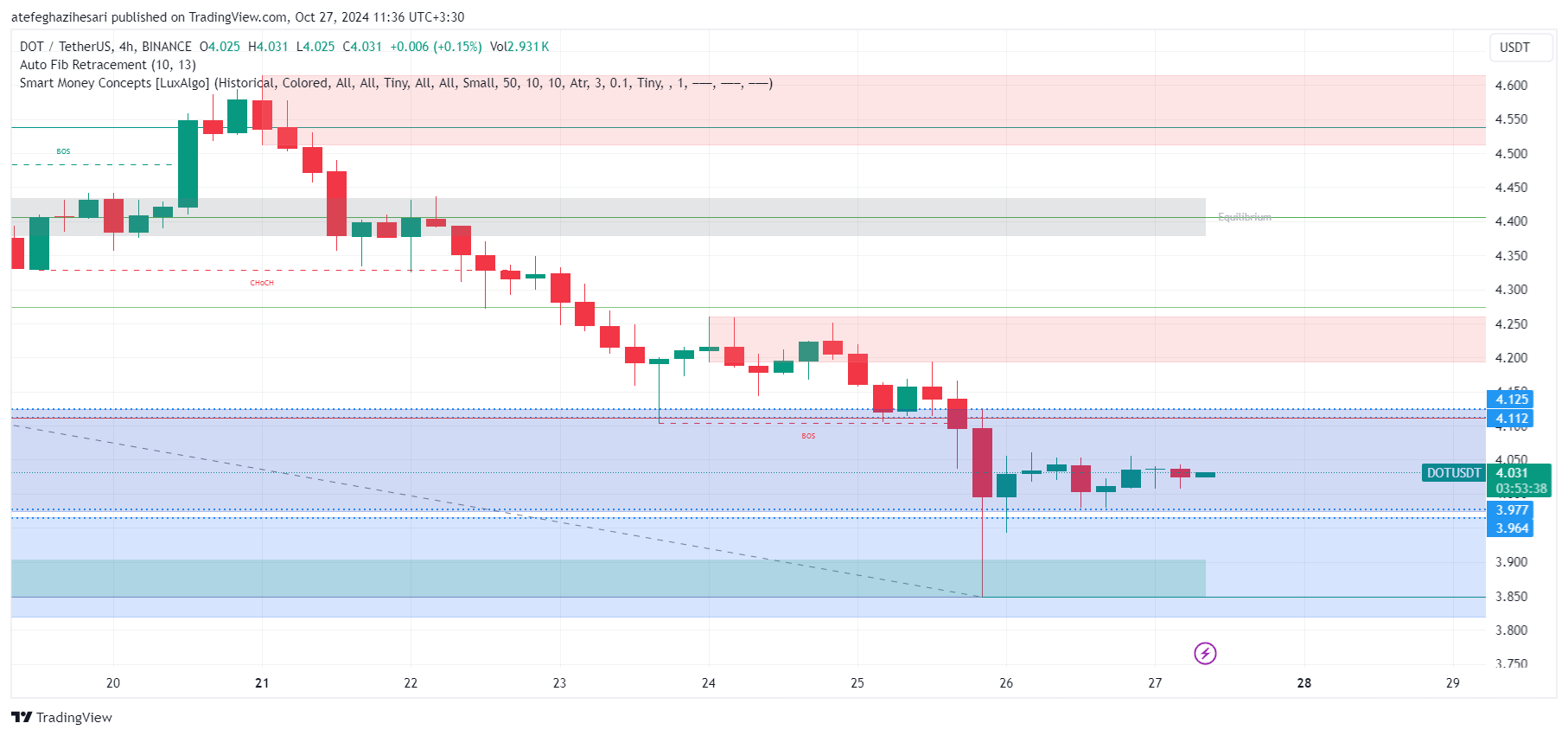
Task: Click the 4.600 price axis label
Action: pos(1511,86)
